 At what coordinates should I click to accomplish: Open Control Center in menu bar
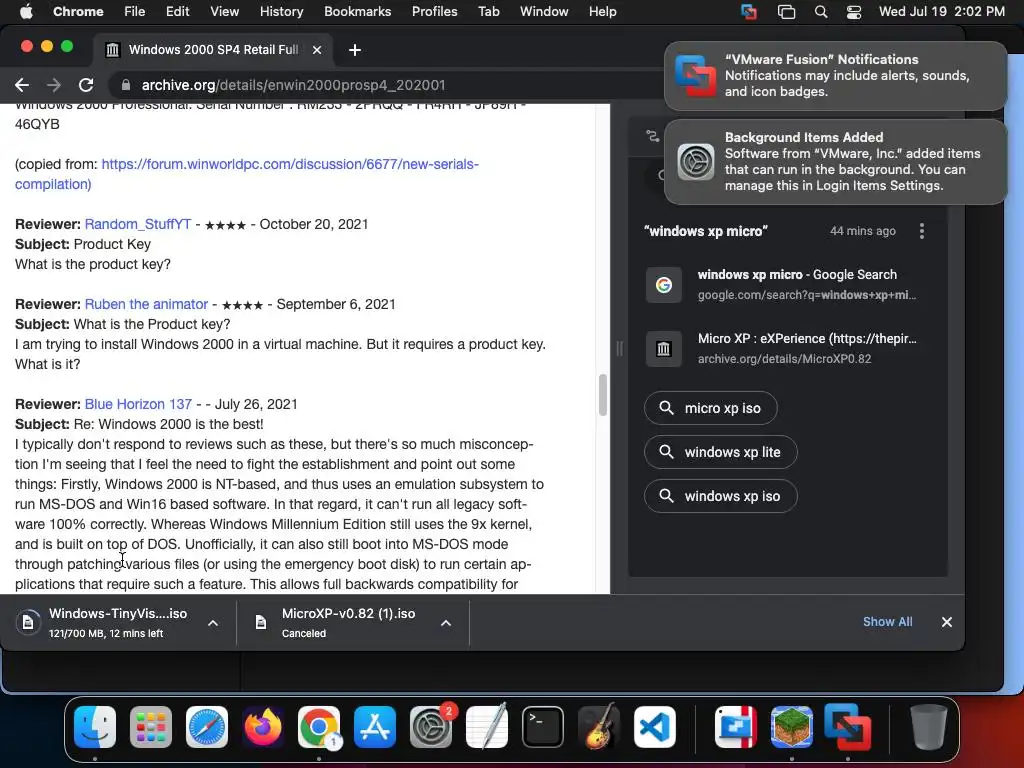(x=854, y=11)
